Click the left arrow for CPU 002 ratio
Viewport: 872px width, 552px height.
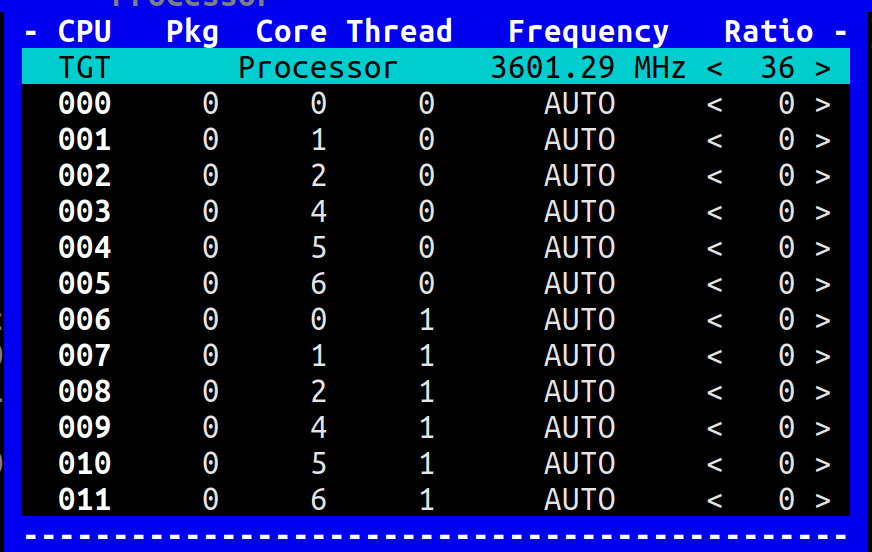tap(715, 177)
